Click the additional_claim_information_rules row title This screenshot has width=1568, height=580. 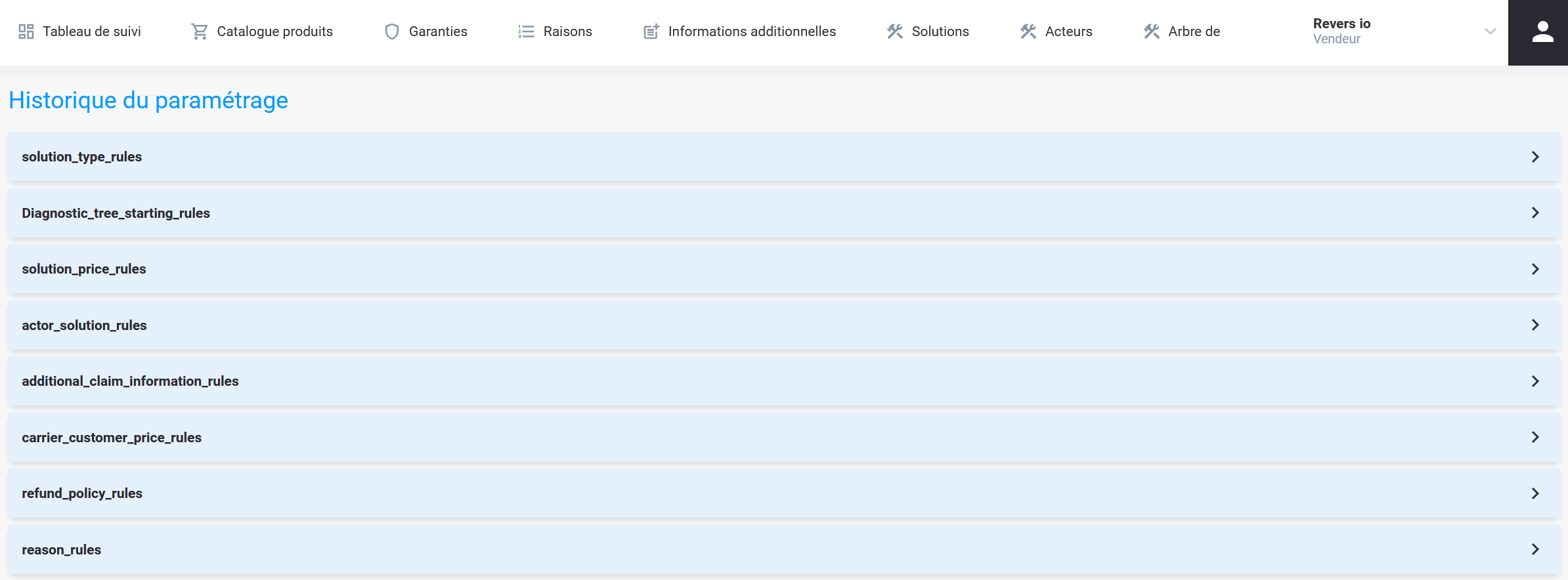[x=130, y=381]
